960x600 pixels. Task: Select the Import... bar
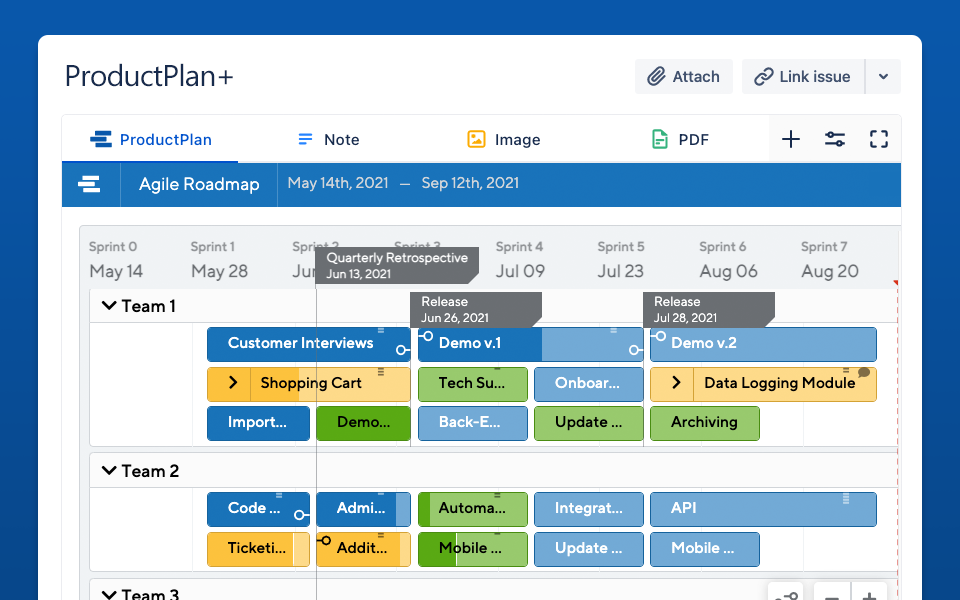(x=258, y=424)
